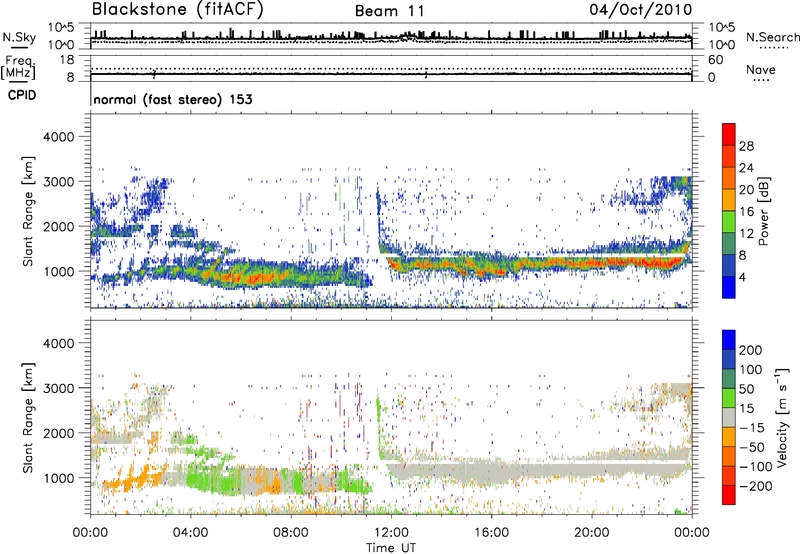This screenshot has height=554, width=800.
Task: Click the 'Time UT' axis label
Action: (391, 548)
